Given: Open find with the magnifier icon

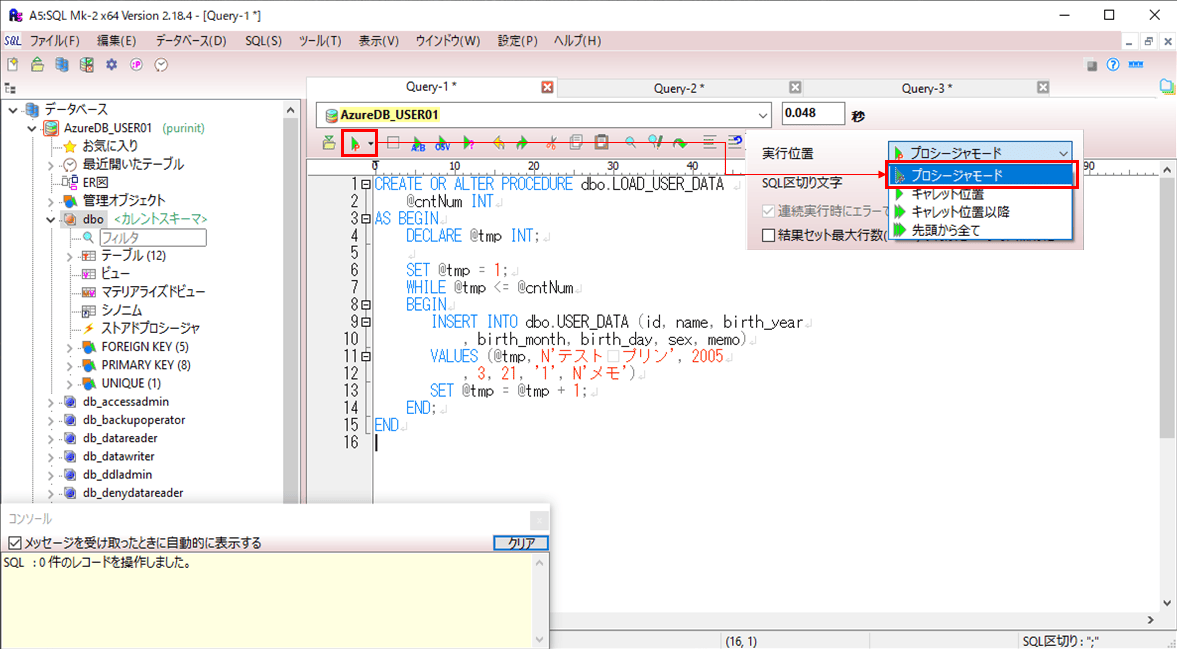Looking at the screenshot, I should coord(631,143).
